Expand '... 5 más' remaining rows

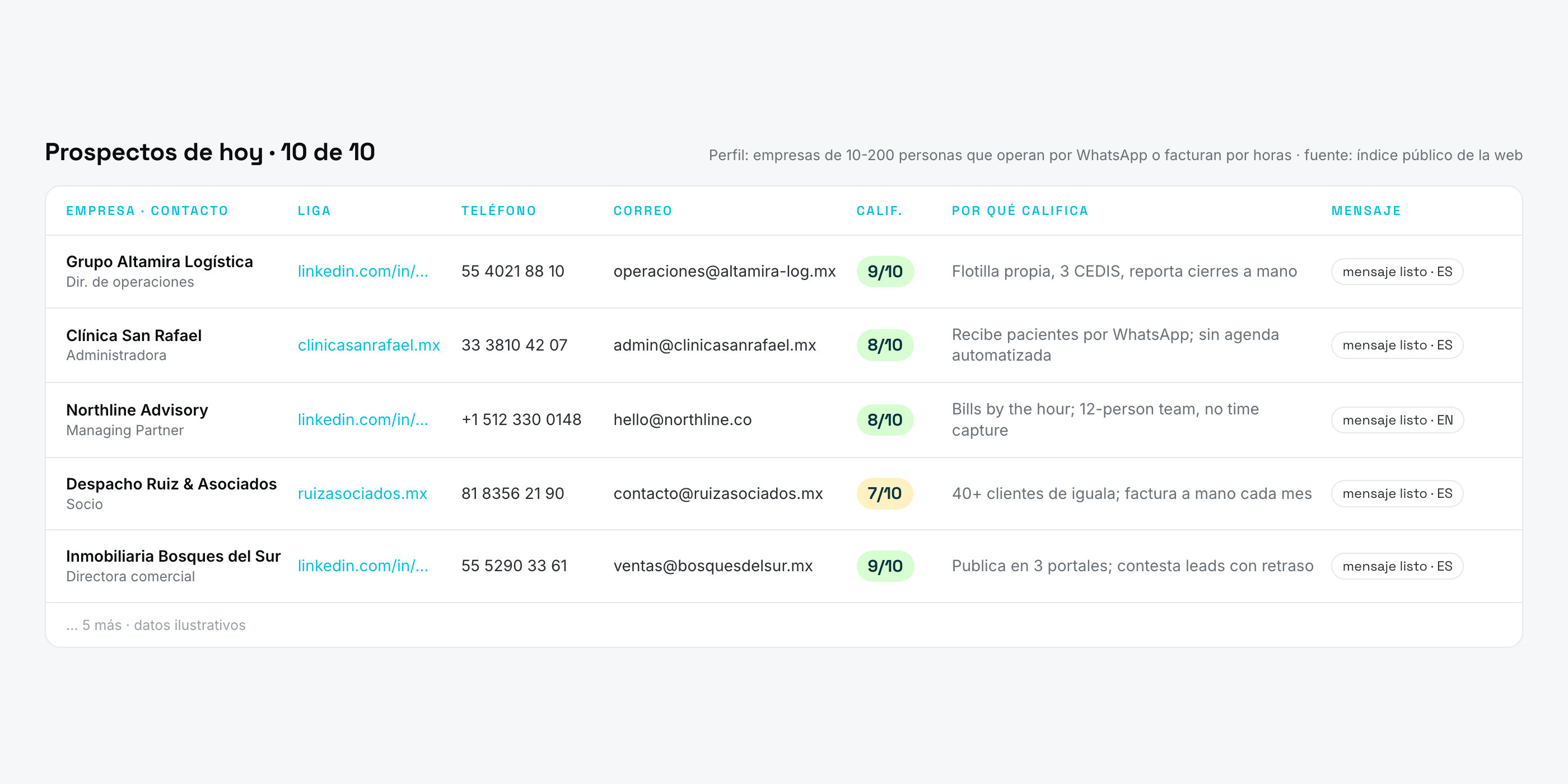[x=156, y=625]
